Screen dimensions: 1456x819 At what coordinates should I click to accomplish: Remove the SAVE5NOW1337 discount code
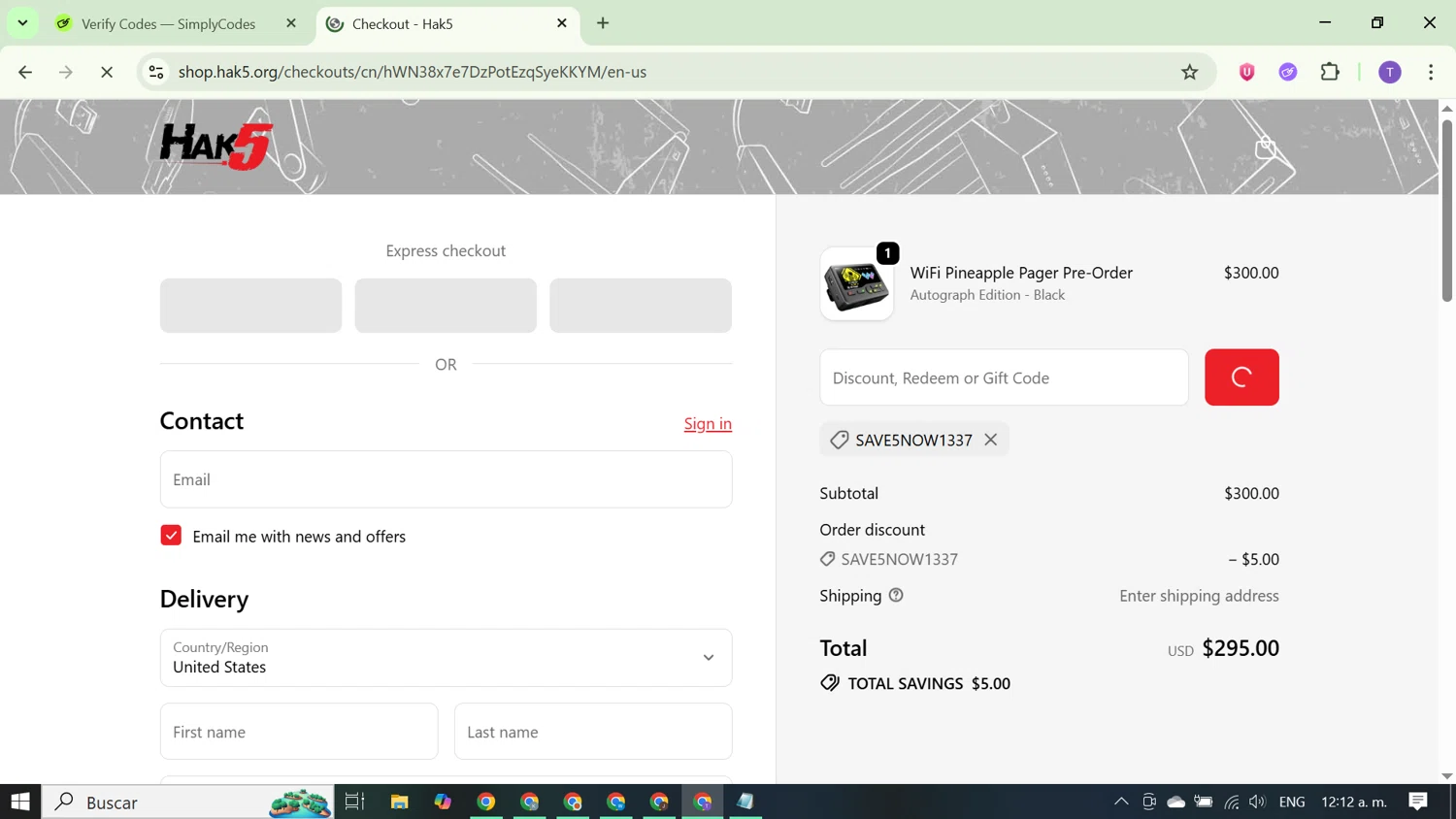pyautogui.click(x=990, y=440)
